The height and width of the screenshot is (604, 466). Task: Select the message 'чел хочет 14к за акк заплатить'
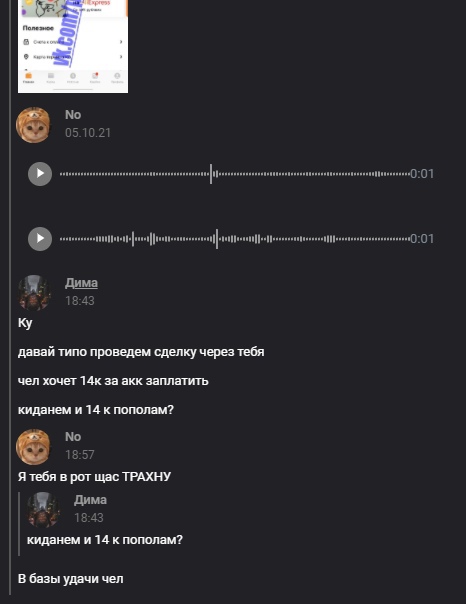pyautogui.click(x=113, y=381)
